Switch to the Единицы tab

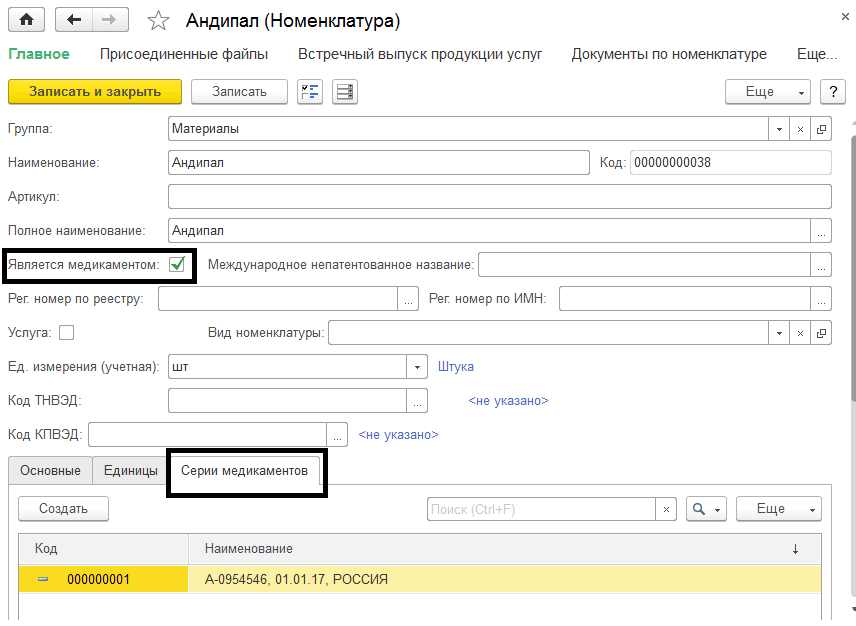[130, 471]
